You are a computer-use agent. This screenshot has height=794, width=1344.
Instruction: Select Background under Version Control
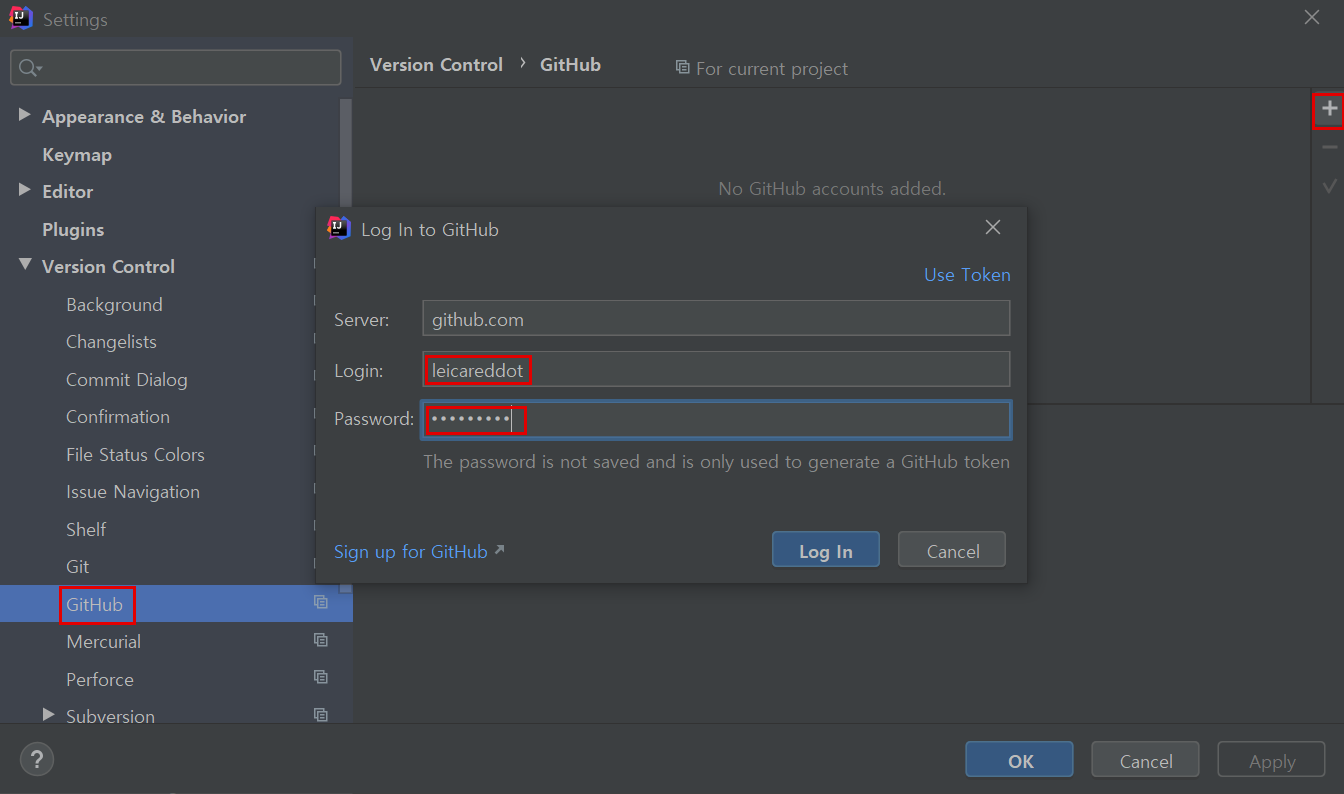tap(114, 305)
